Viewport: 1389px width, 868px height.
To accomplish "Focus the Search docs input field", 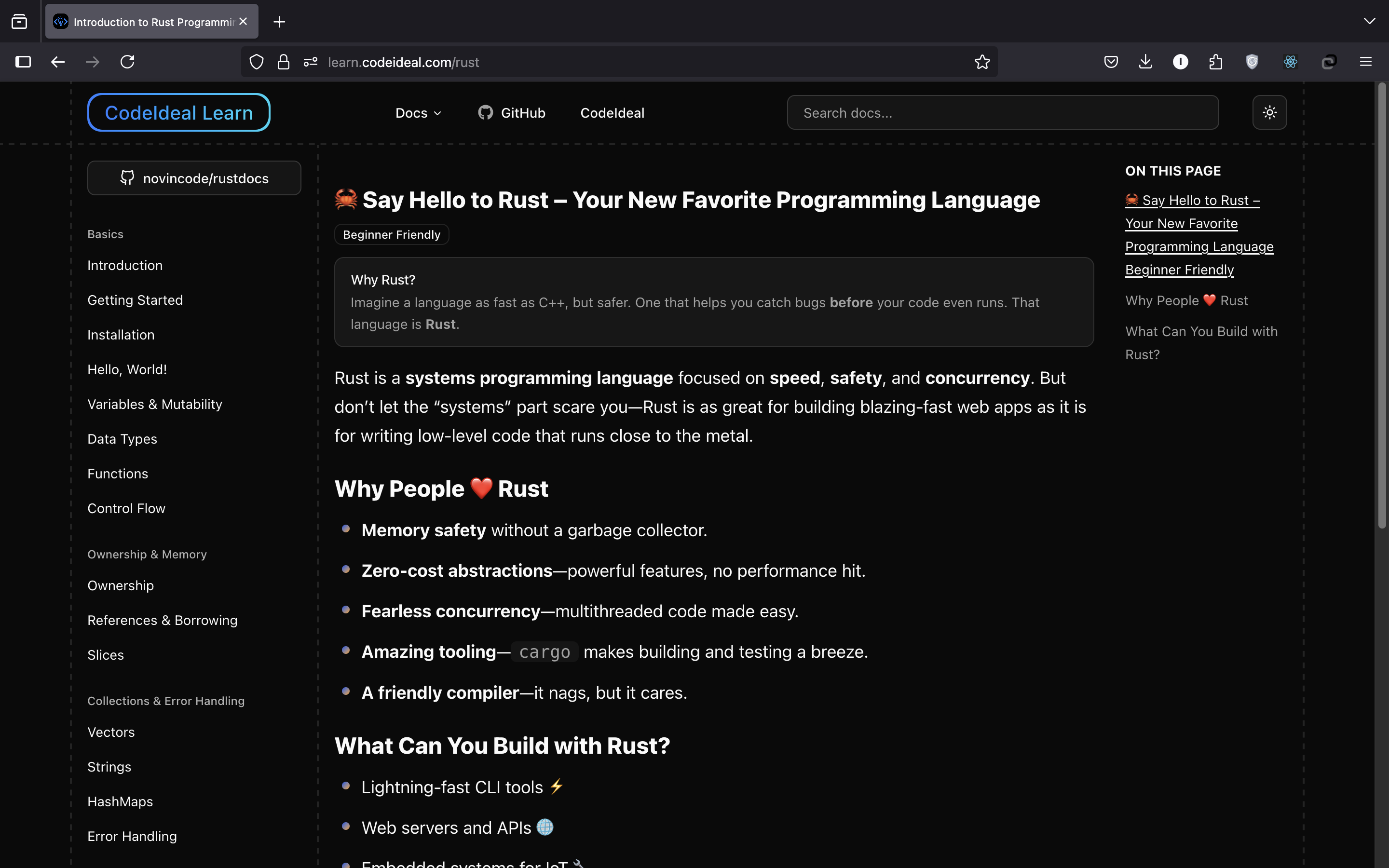I will [1002, 113].
